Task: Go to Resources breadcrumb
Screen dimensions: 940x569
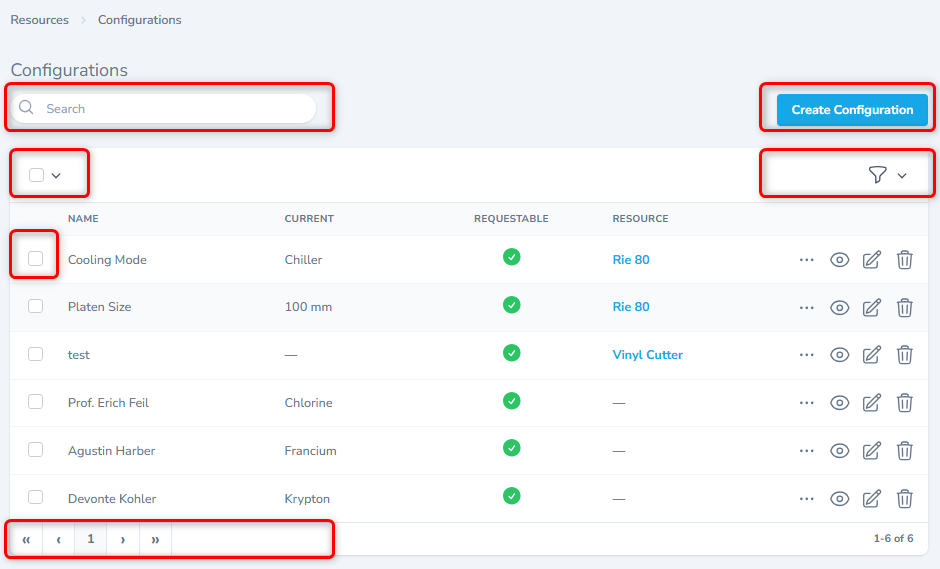Action: 40,20
